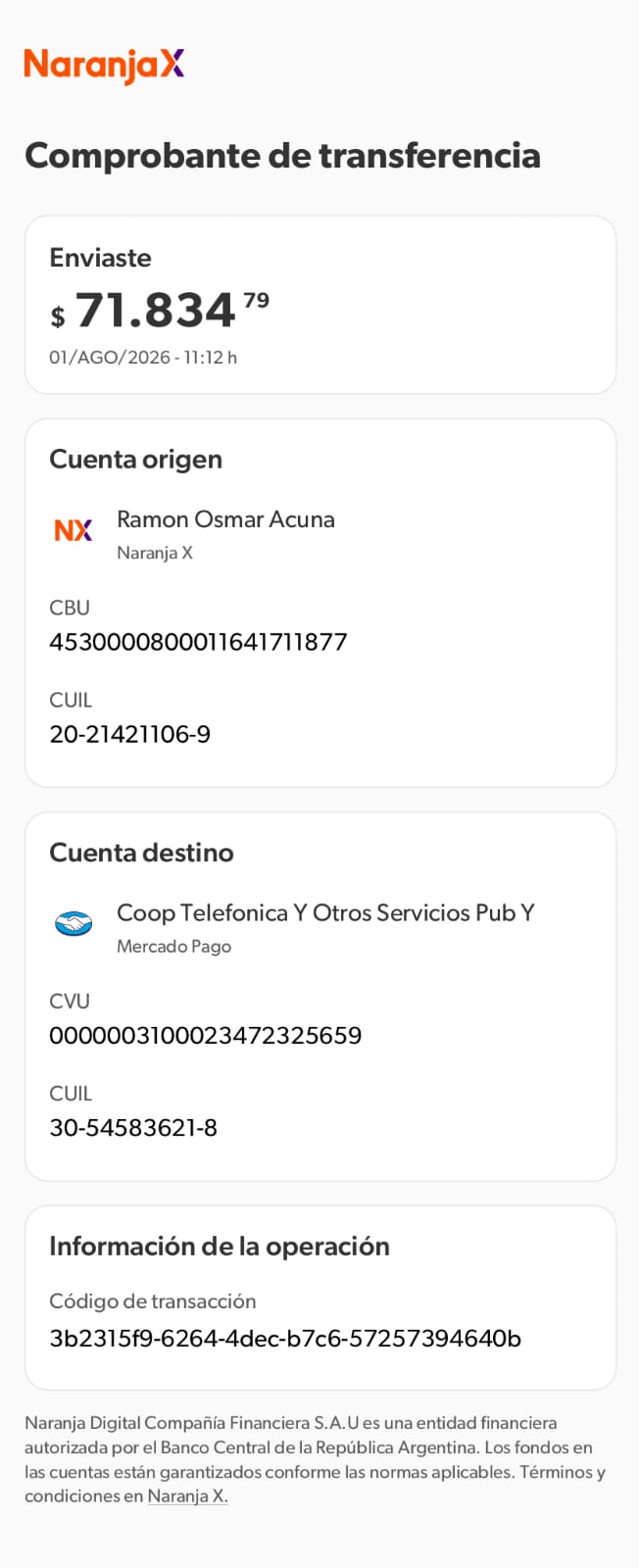Click the Enviaste label
639x1568 pixels.
tap(100, 257)
